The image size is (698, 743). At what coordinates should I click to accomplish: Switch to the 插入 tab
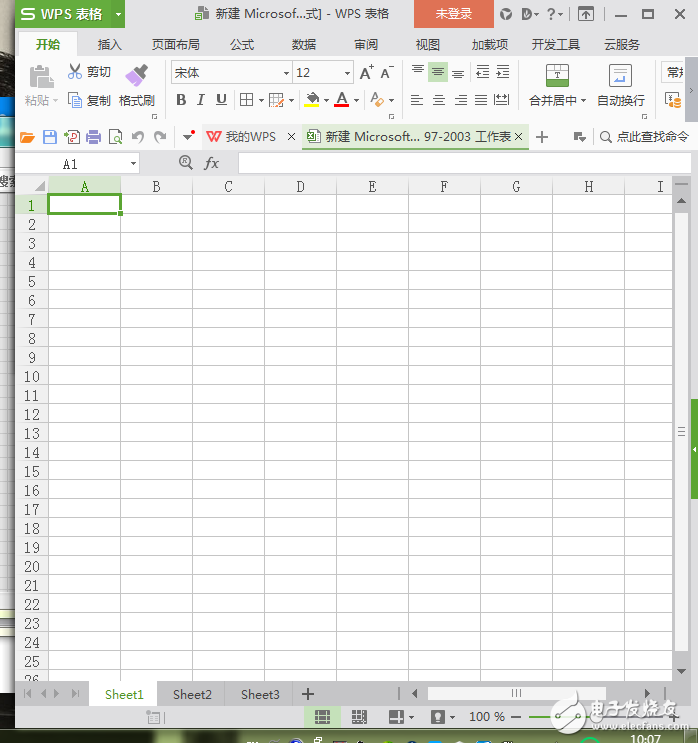109,45
